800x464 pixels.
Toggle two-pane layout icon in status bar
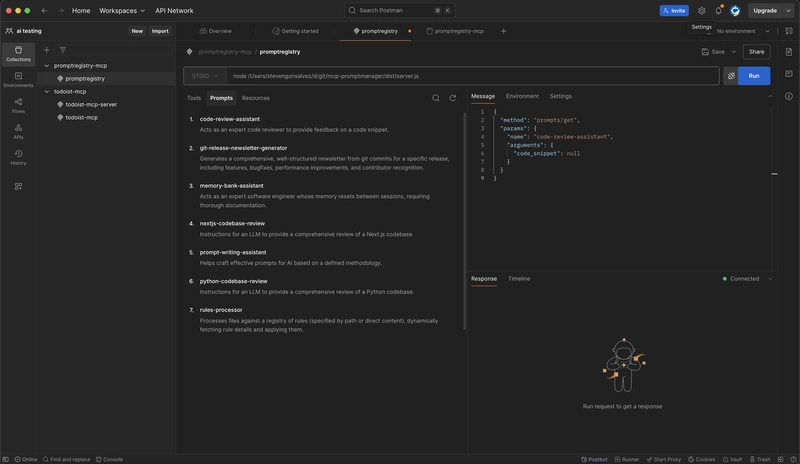click(781, 459)
